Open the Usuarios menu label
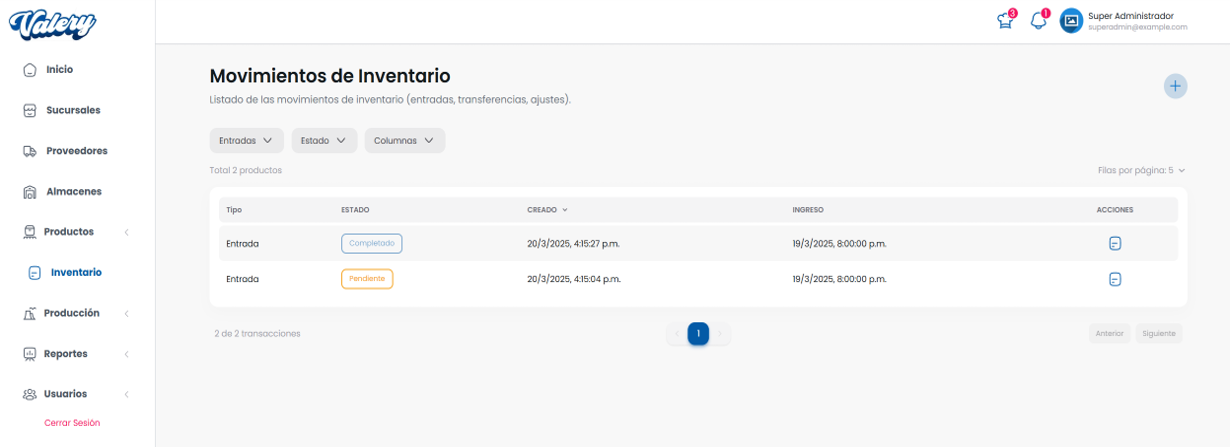This screenshot has width=1230, height=447. coord(65,394)
